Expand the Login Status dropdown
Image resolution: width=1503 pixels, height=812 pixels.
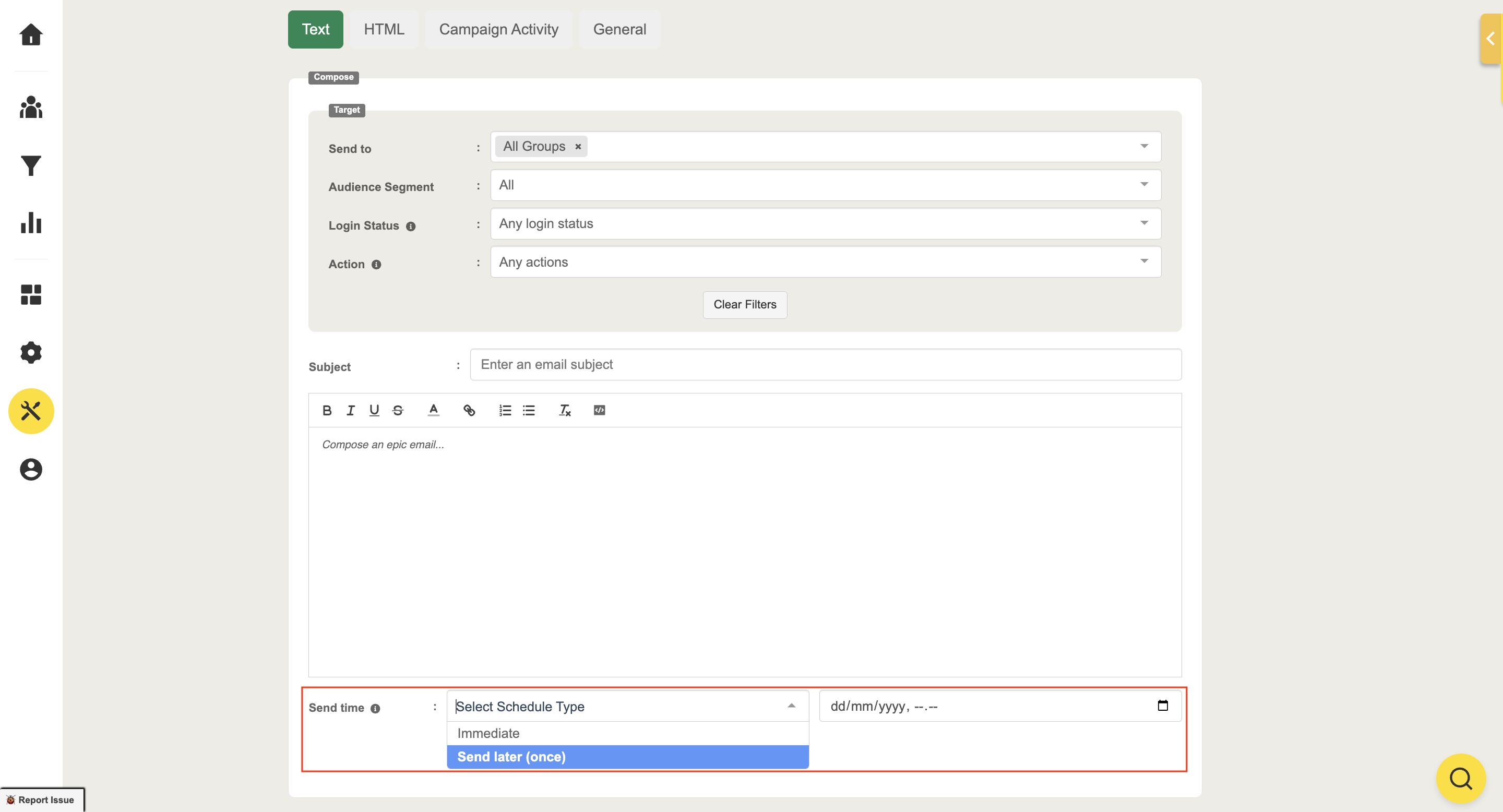coord(825,224)
